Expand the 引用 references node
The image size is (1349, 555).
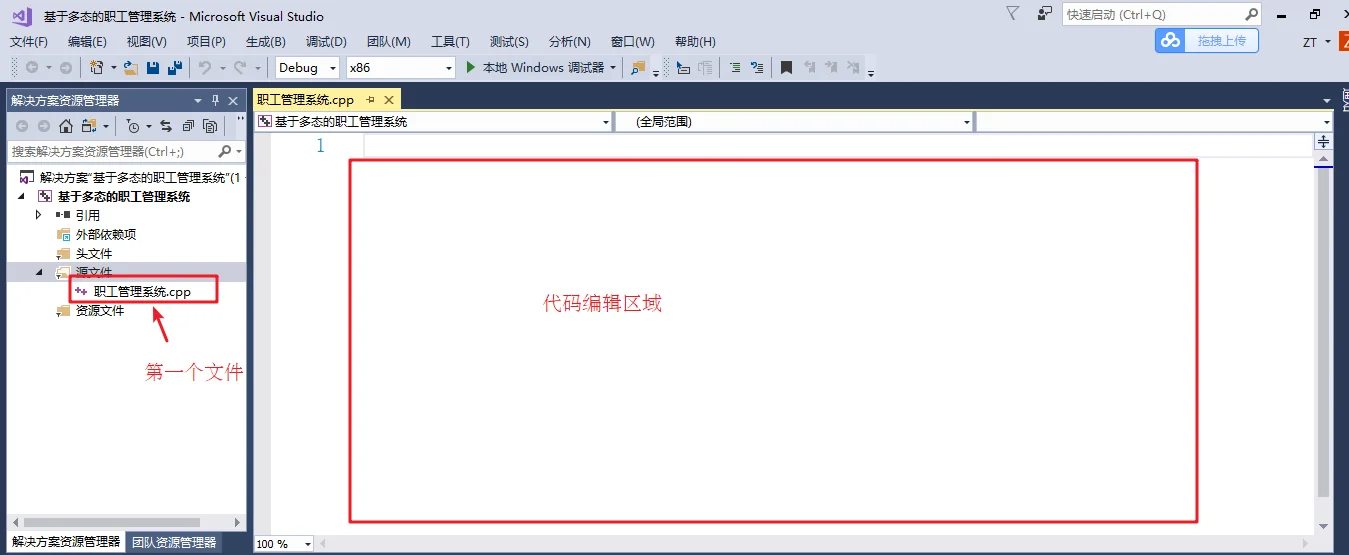coord(39,215)
